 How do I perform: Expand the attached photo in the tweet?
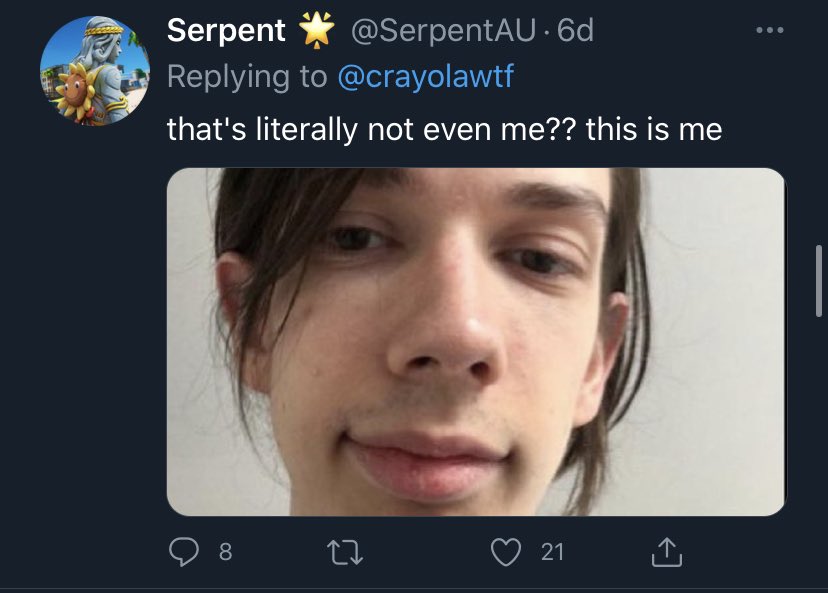coord(475,341)
